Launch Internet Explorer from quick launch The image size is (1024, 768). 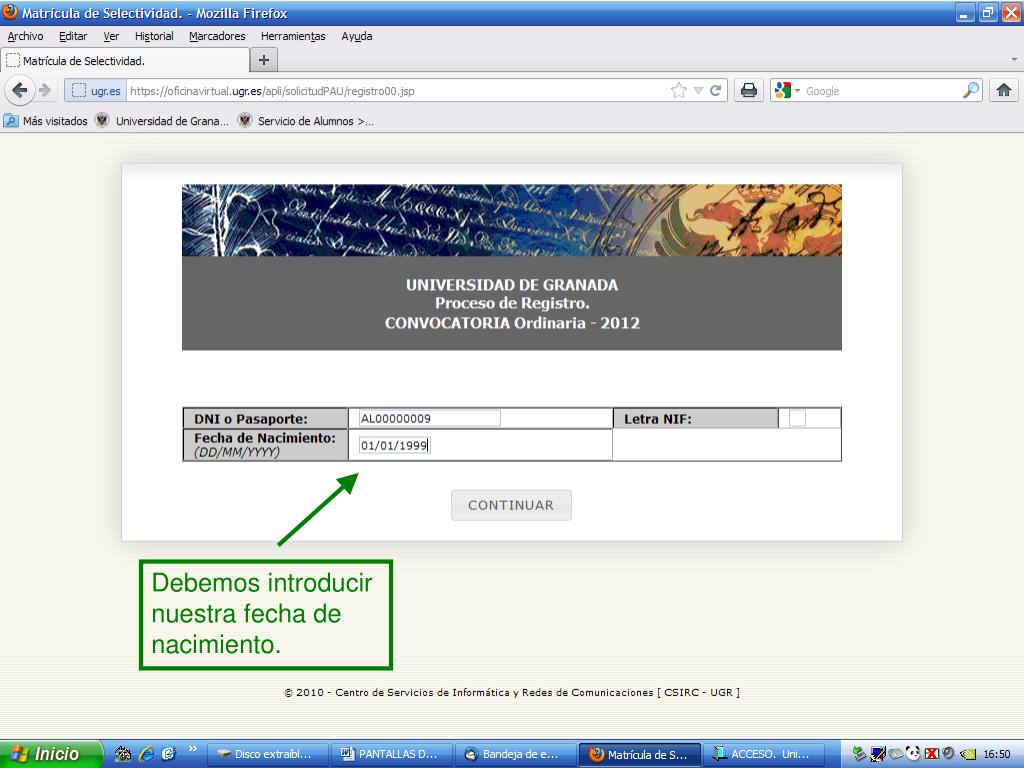pyautogui.click(x=146, y=754)
